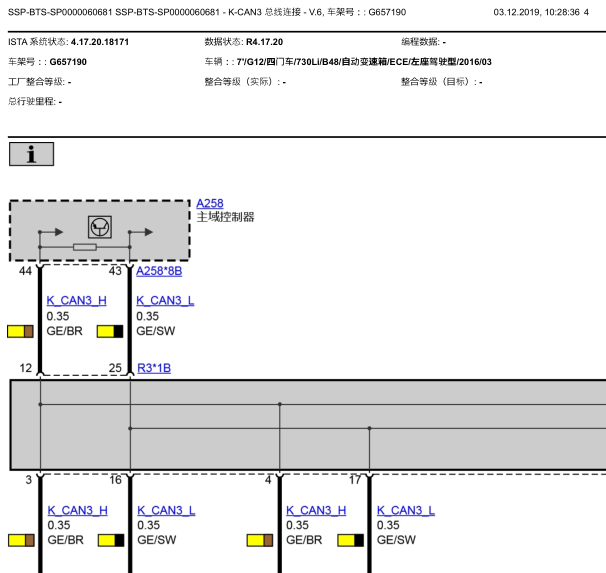
Task: Click the info 'i' button
Action: 31,154
